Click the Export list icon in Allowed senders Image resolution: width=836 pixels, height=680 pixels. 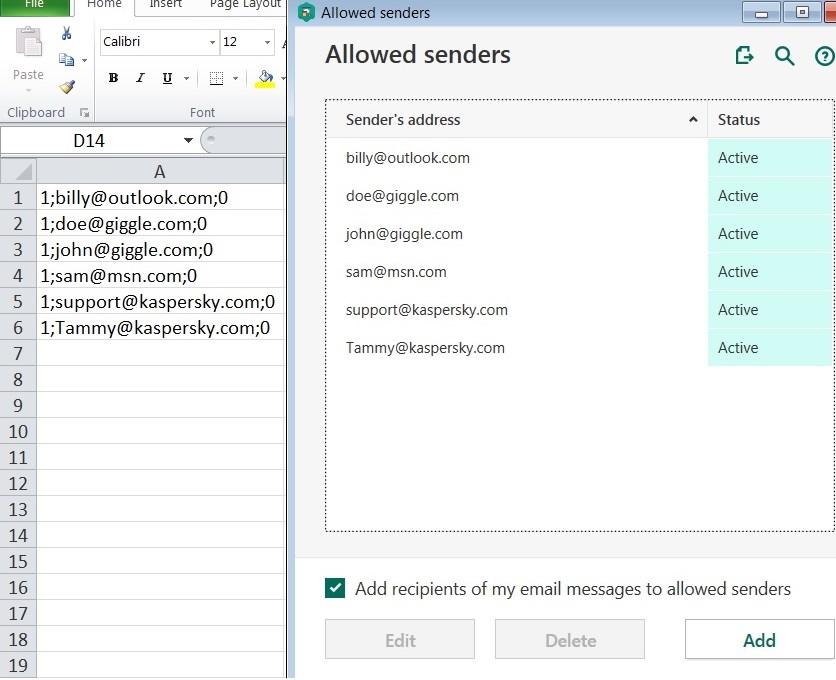pyautogui.click(x=744, y=55)
